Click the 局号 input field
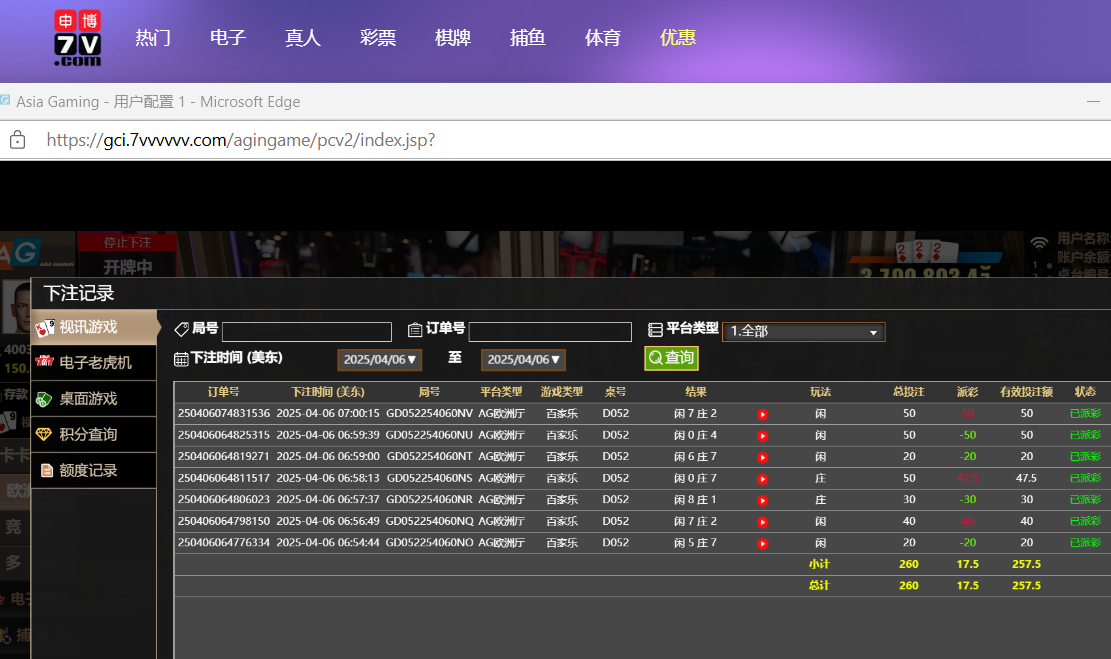1111x659 pixels. click(306, 332)
